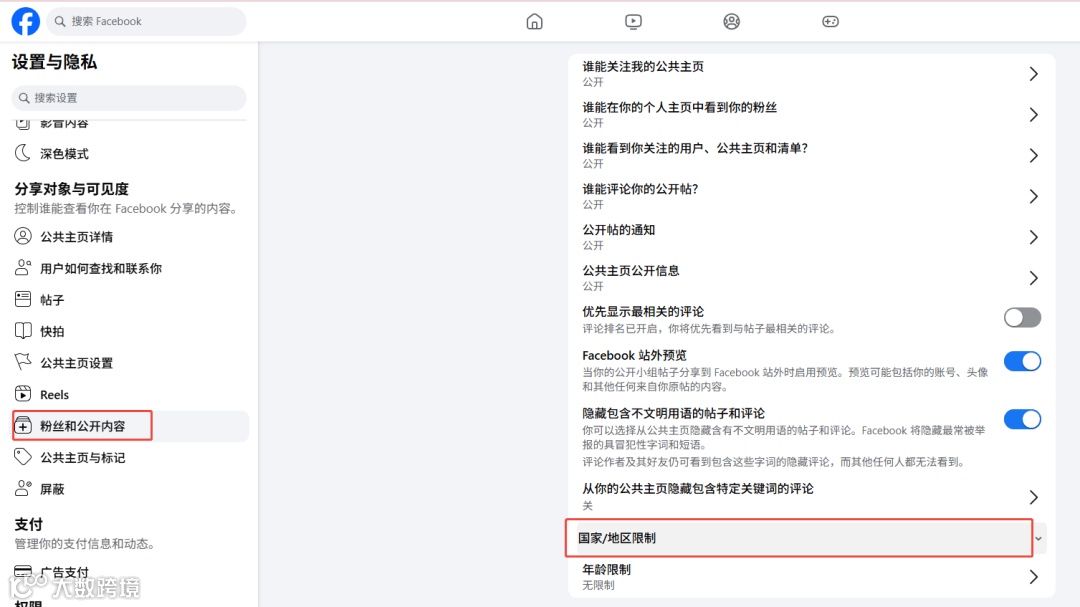Open chevron for 谁能看到你关注的用户、公共主页和清单
Screen dimensions: 1080x607
coord(1033,156)
